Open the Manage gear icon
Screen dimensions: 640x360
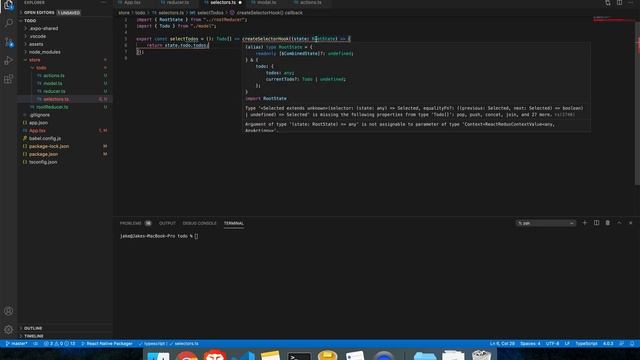pyautogui.click(x=9, y=329)
